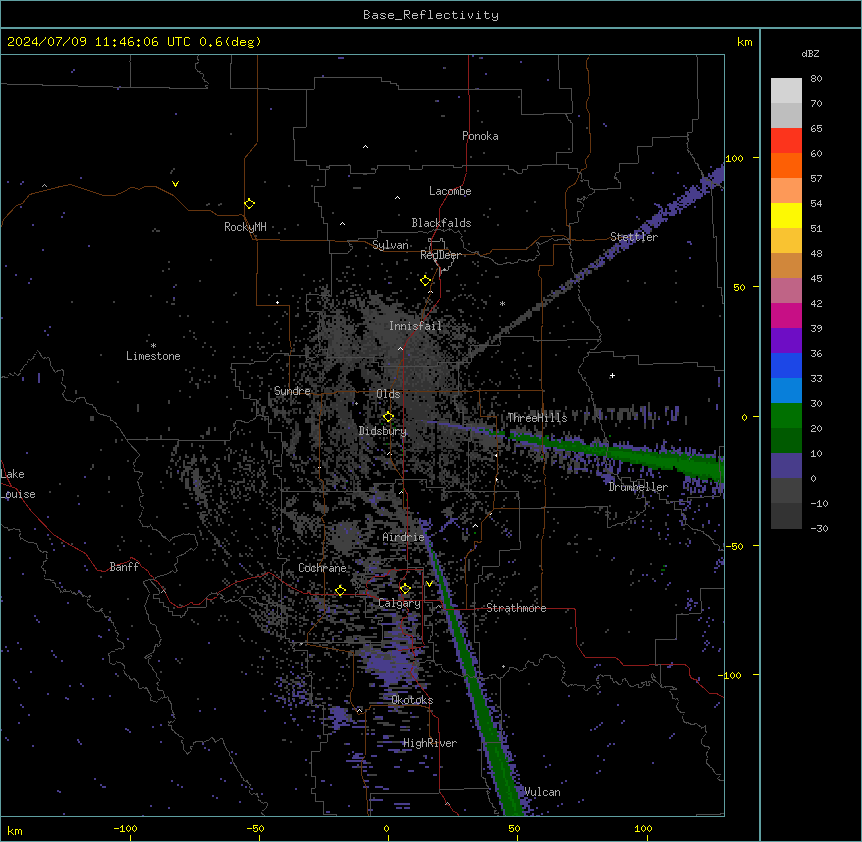Click the Lacombe city label

pyautogui.click(x=450, y=191)
